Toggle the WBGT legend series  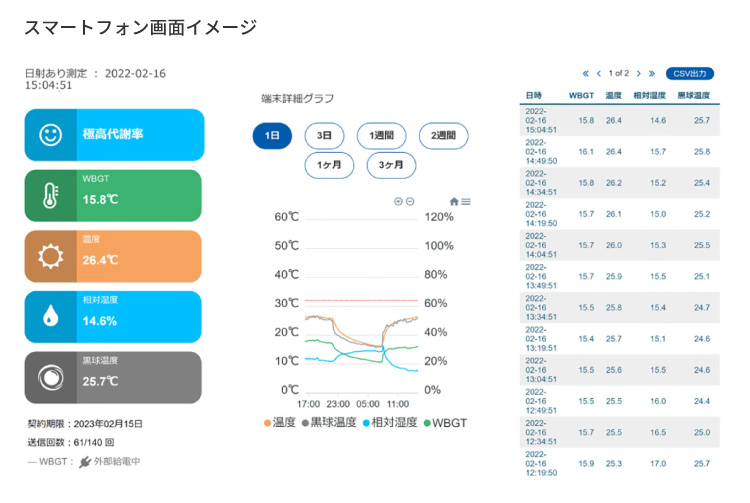[445, 423]
